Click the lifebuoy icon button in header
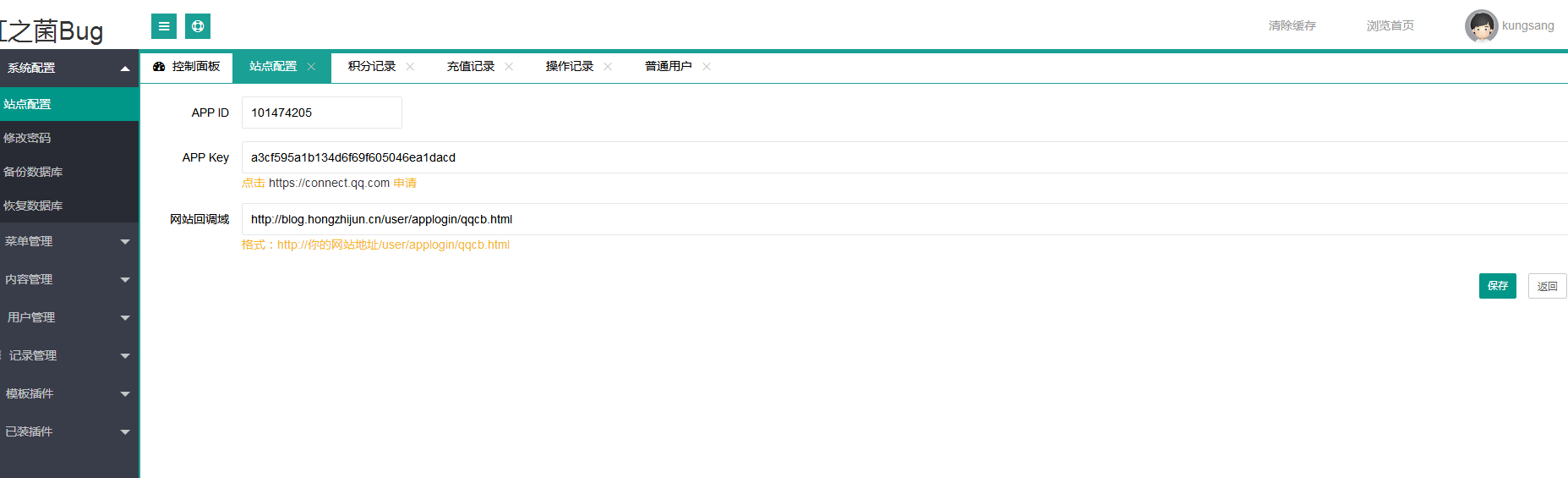The width and height of the screenshot is (1568, 478). 198,26
